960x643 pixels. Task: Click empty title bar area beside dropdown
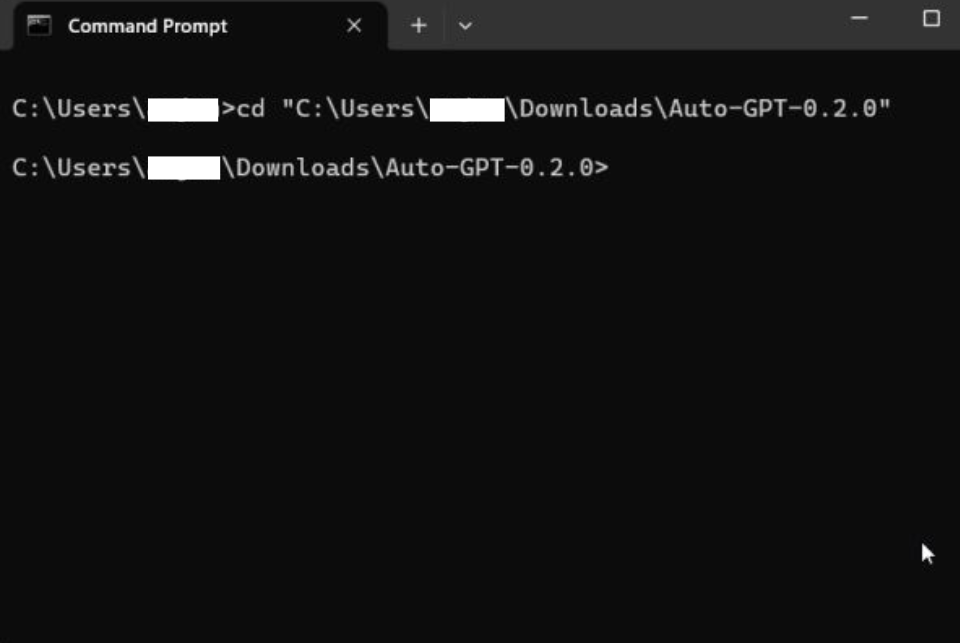pos(650,25)
